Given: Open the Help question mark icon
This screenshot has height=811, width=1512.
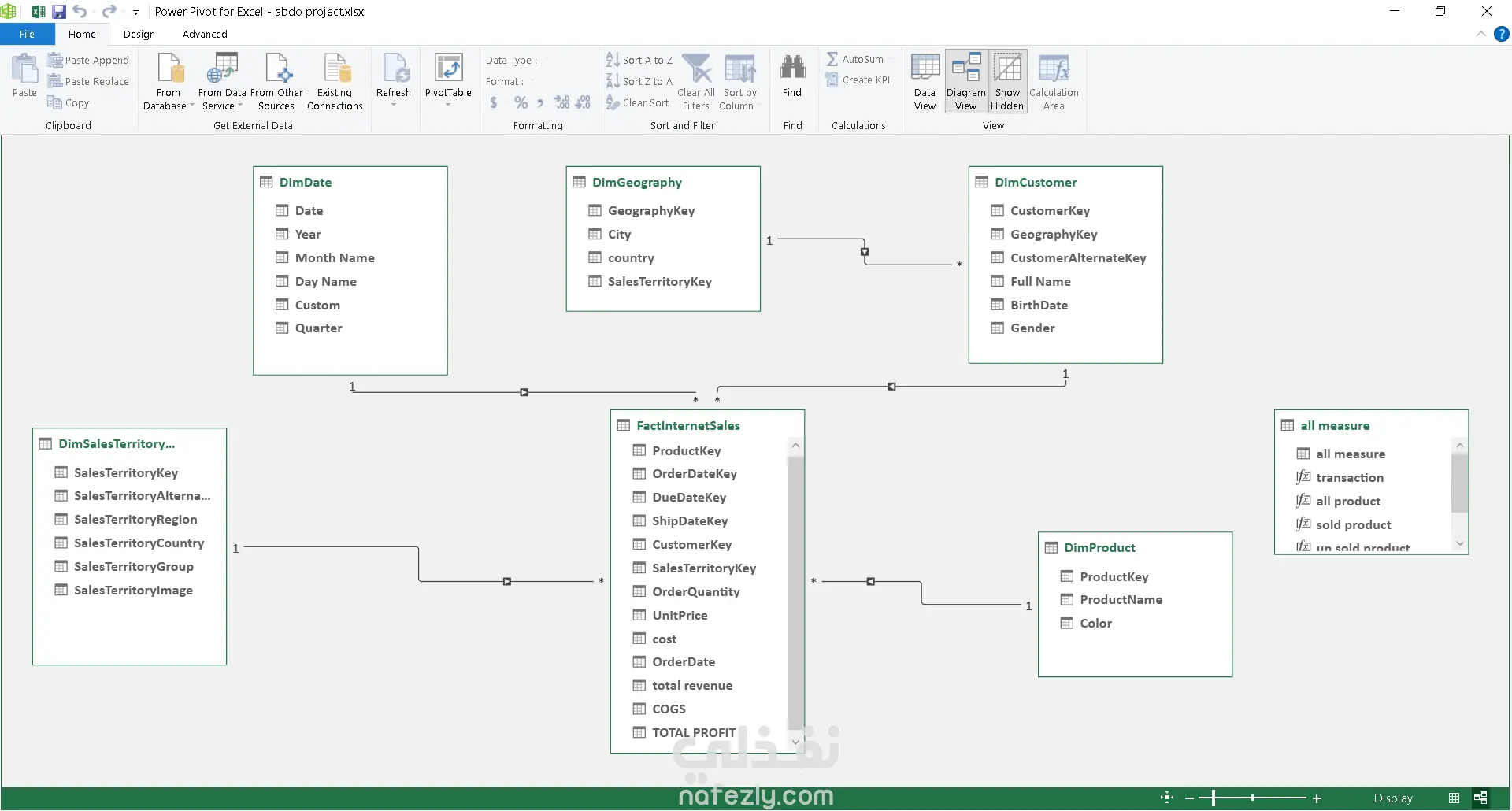Looking at the screenshot, I should click(1502, 34).
